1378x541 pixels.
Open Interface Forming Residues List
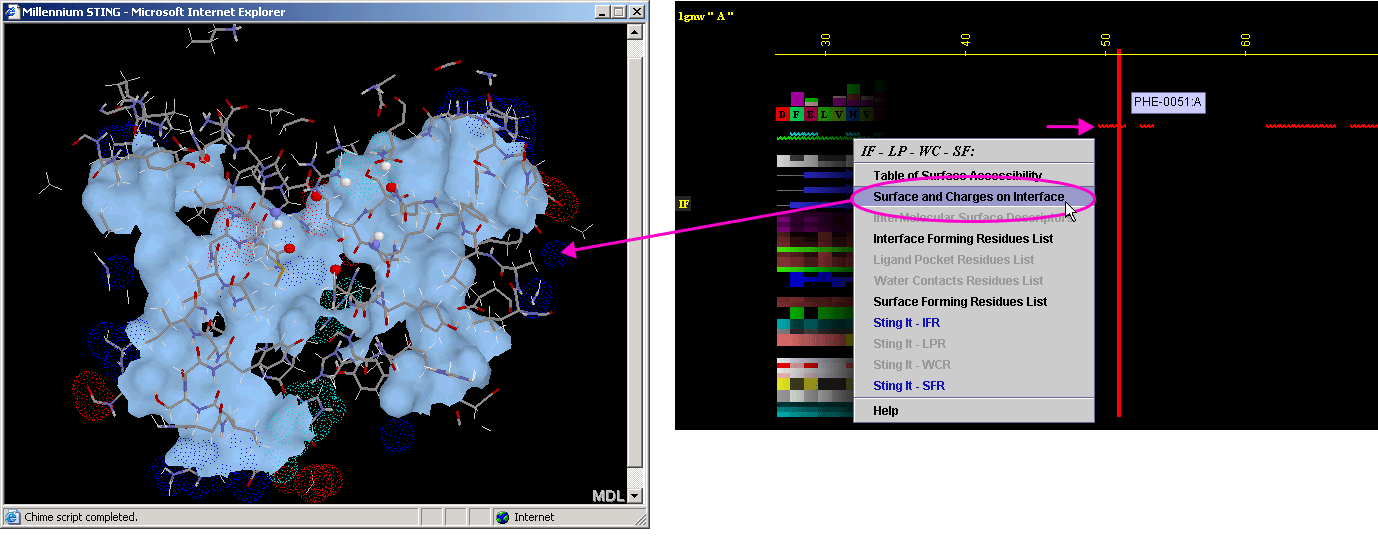point(962,239)
